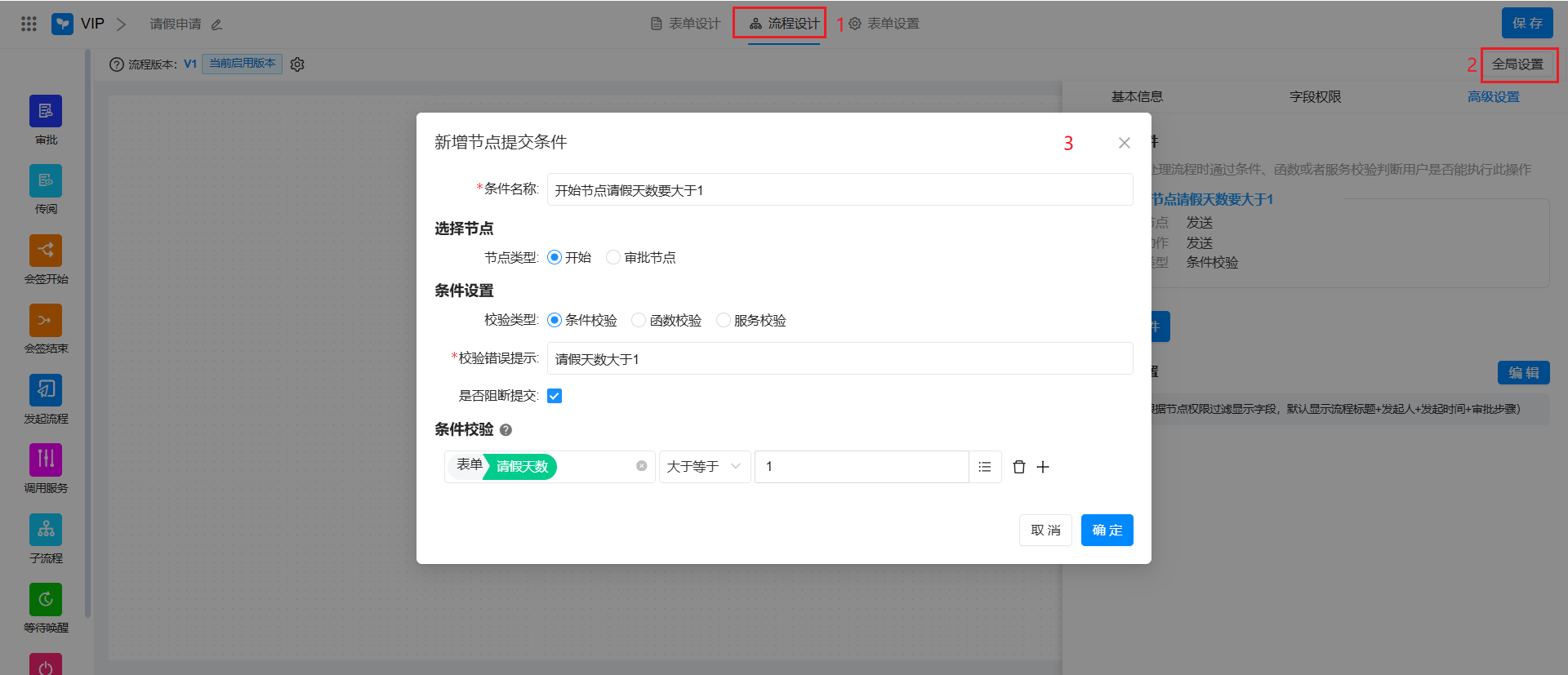1568x675 pixels.
Task: Choose the 调用服务 node icon
Action: (46, 460)
